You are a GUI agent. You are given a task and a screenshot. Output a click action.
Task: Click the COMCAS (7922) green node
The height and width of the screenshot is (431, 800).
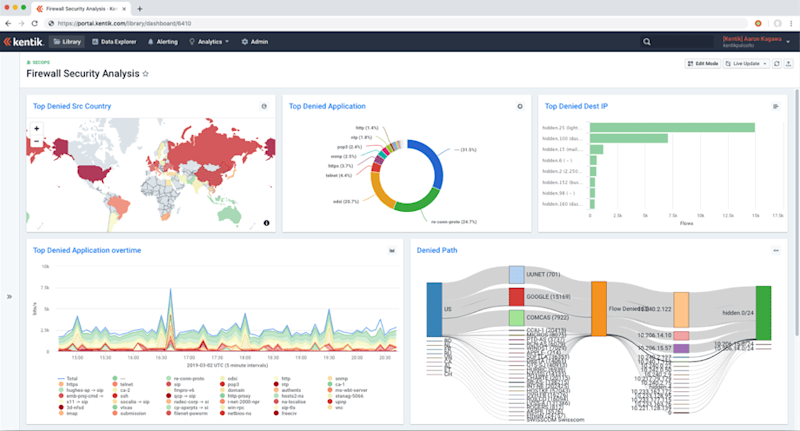516,318
